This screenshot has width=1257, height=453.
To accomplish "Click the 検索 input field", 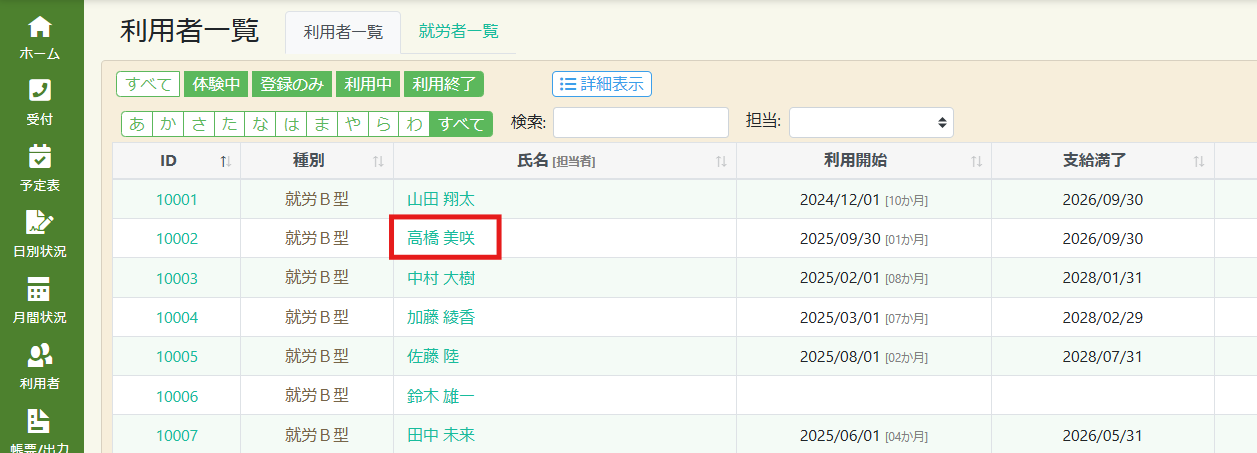I will [x=640, y=122].
